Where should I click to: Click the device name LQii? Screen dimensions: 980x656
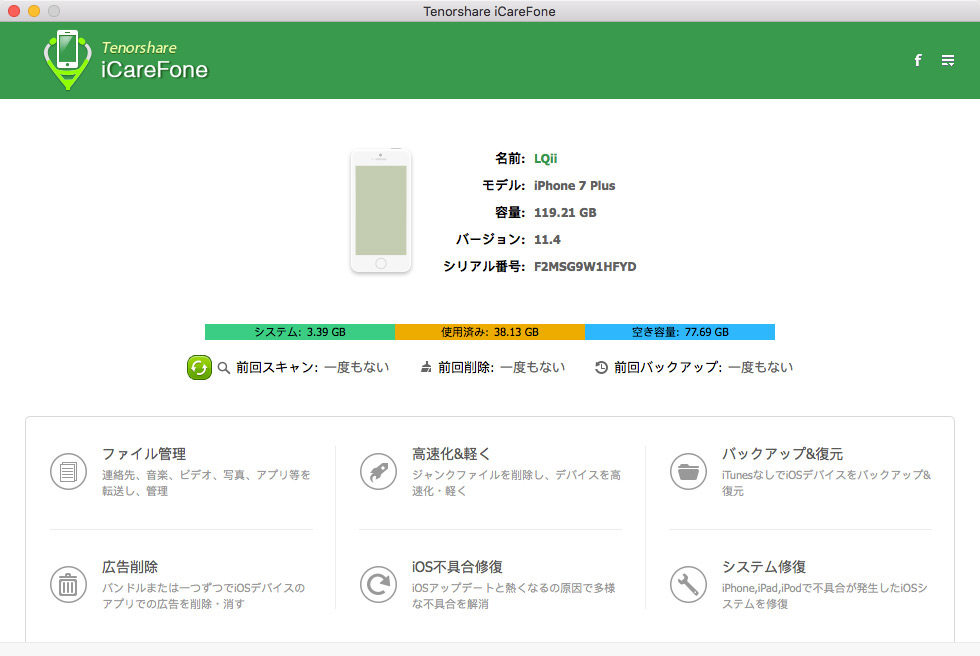click(x=545, y=159)
